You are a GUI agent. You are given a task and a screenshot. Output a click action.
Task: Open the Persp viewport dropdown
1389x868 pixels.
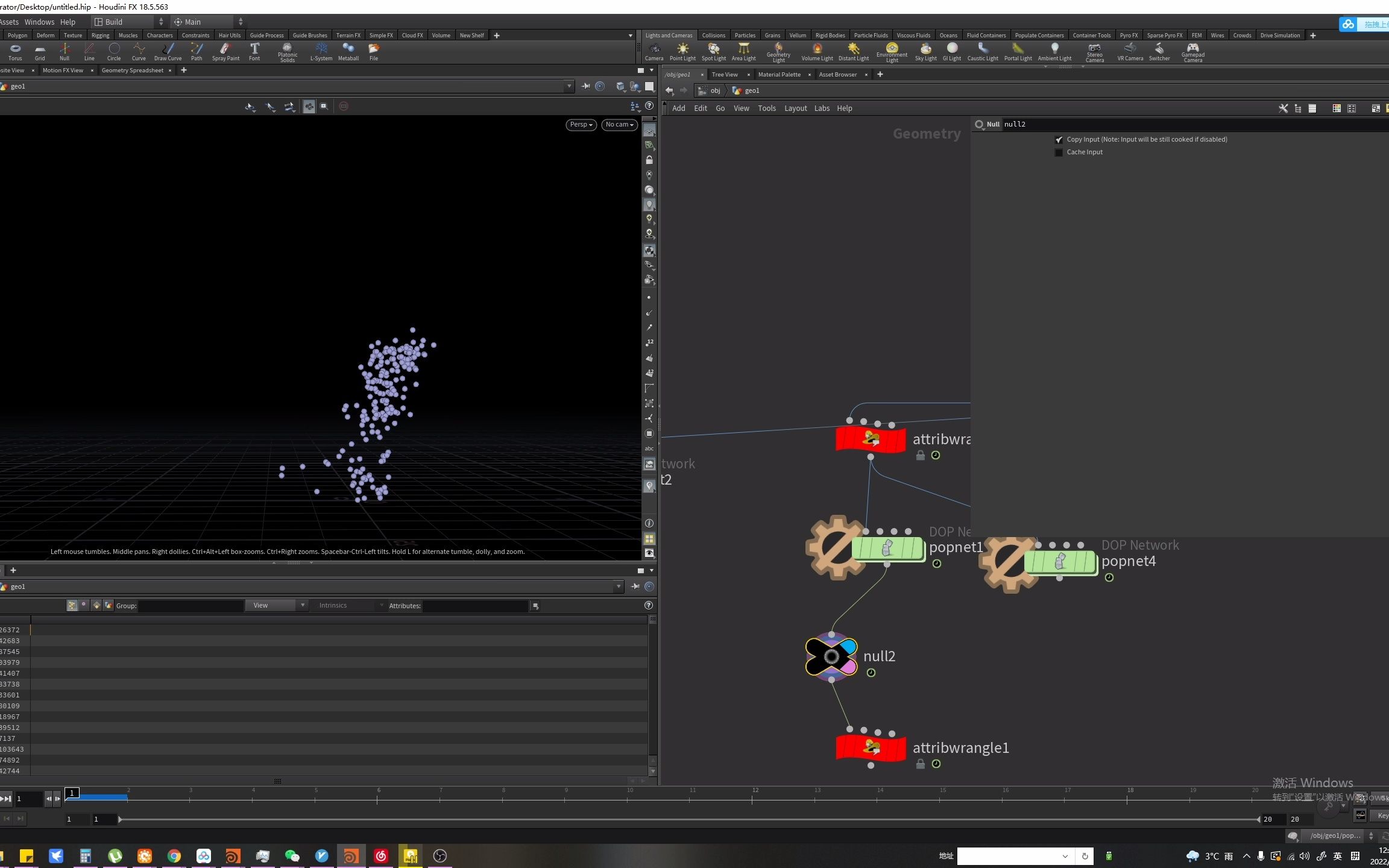pyautogui.click(x=581, y=125)
